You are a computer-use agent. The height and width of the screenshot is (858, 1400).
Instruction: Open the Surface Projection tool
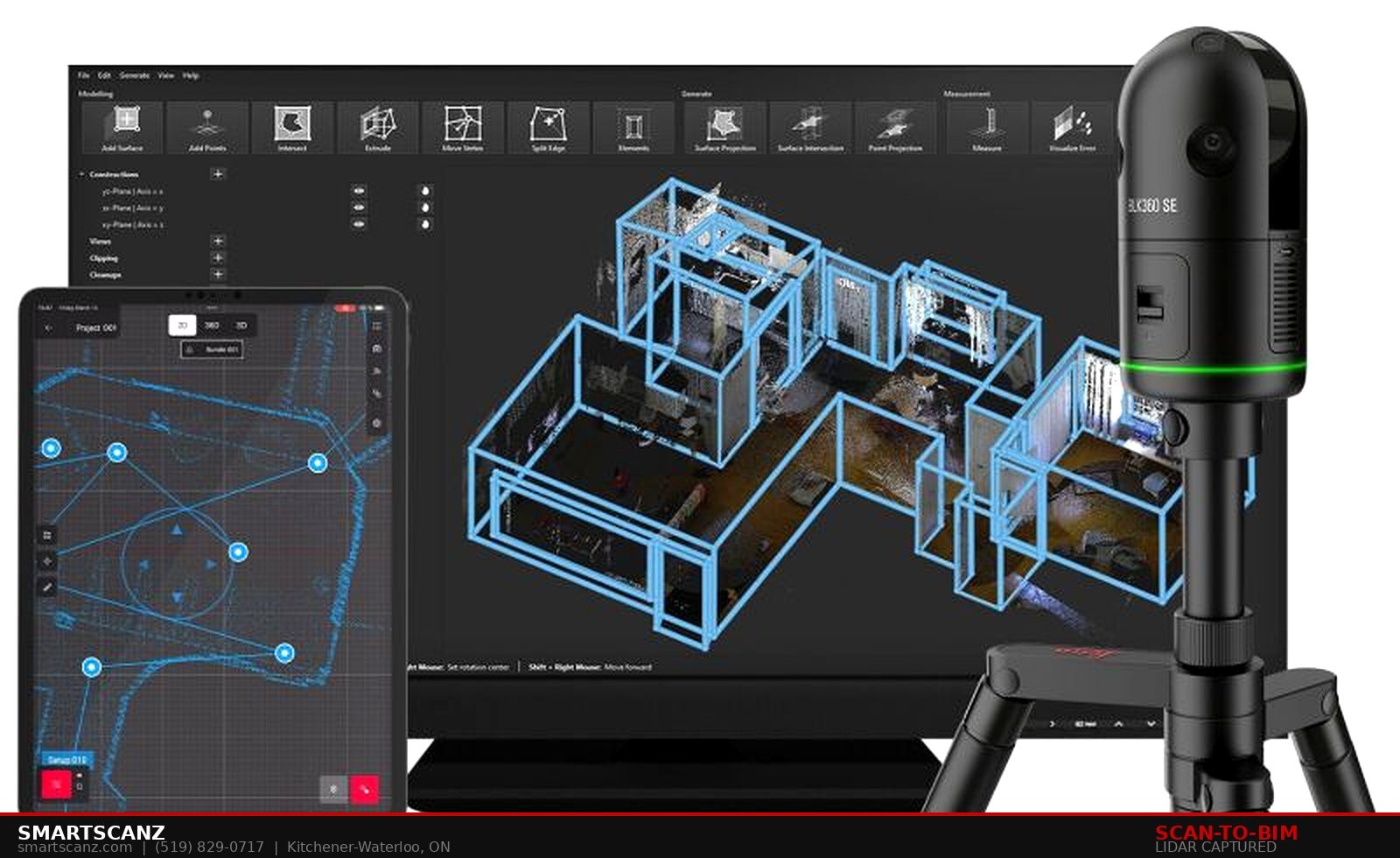tap(723, 127)
